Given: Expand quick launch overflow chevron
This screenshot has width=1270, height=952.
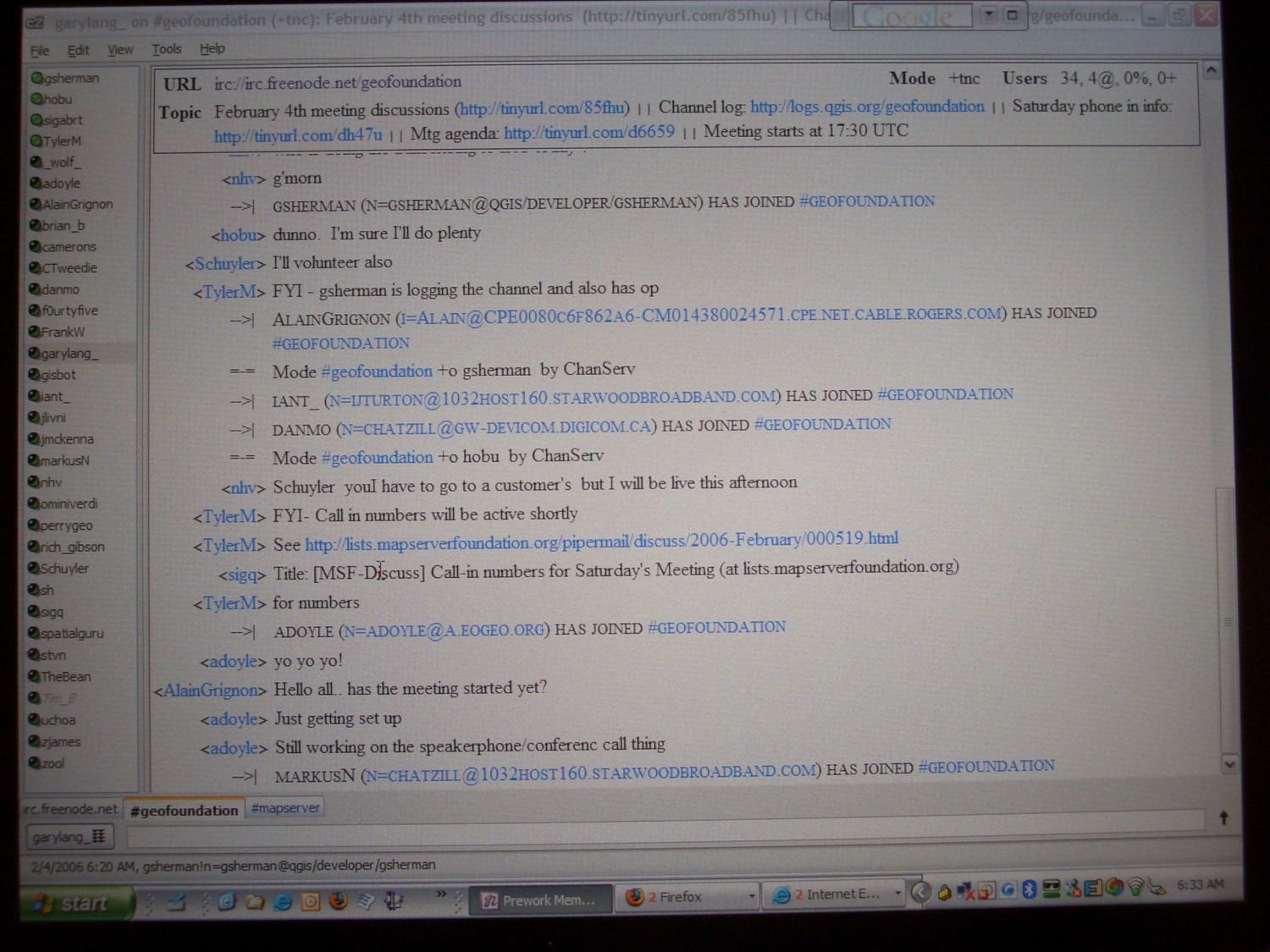Looking at the screenshot, I should click(x=441, y=894).
